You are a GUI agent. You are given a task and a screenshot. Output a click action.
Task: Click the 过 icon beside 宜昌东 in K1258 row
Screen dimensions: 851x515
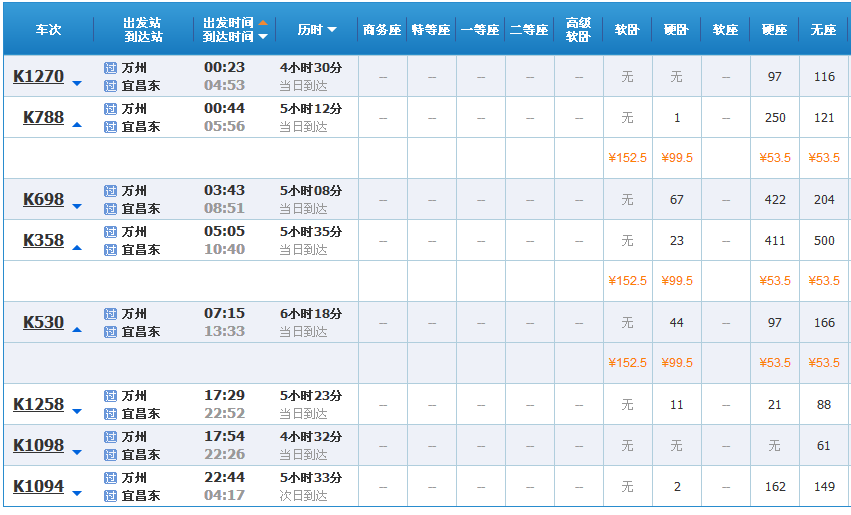(110, 414)
